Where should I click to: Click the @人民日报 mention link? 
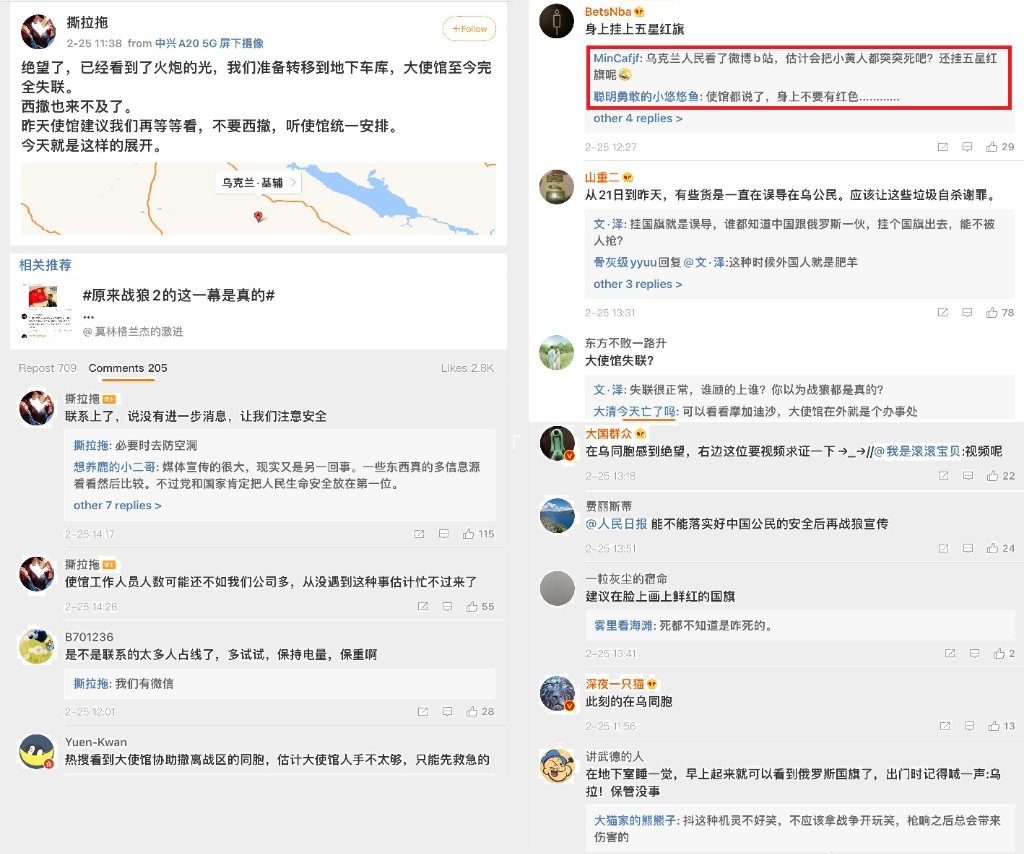[616, 524]
